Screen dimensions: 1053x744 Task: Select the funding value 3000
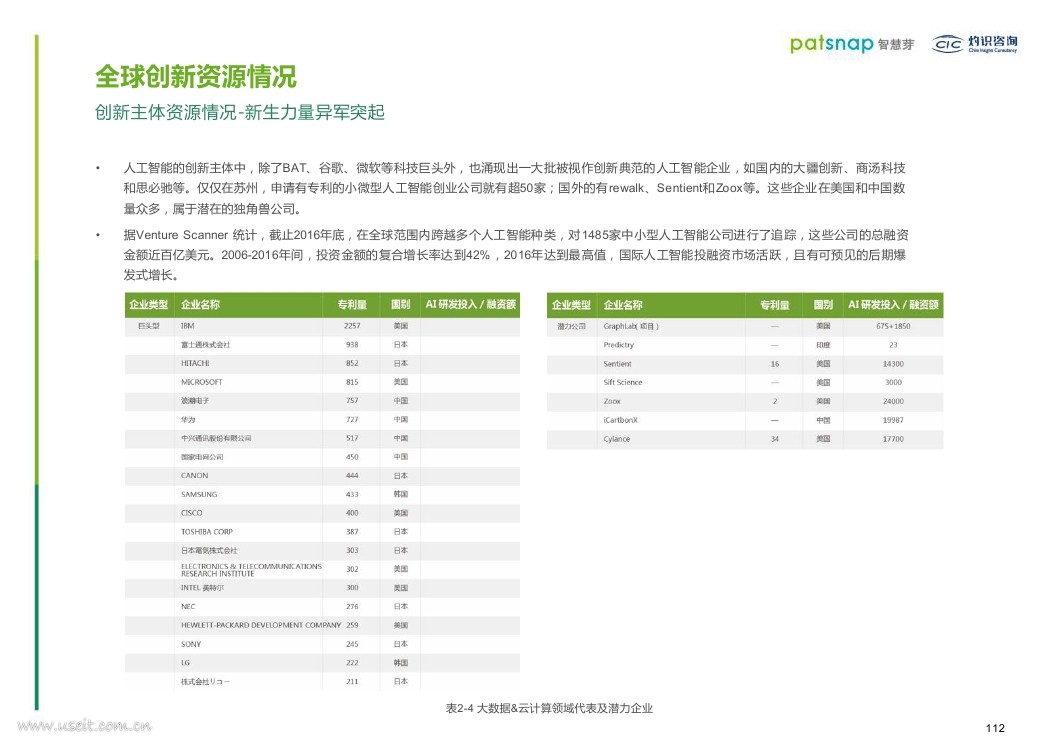[893, 383]
